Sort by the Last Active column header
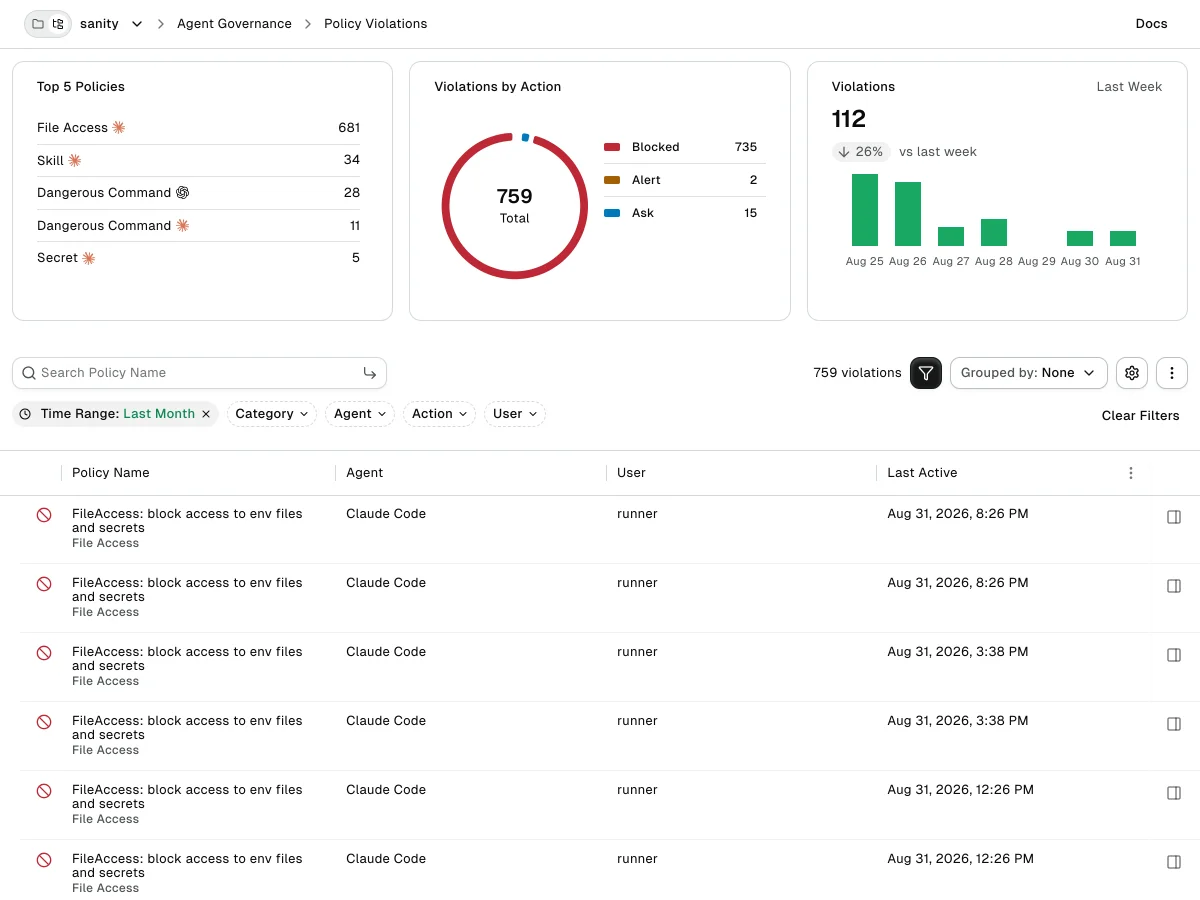The height and width of the screenshot is (900, 1200). click(922, 473)
